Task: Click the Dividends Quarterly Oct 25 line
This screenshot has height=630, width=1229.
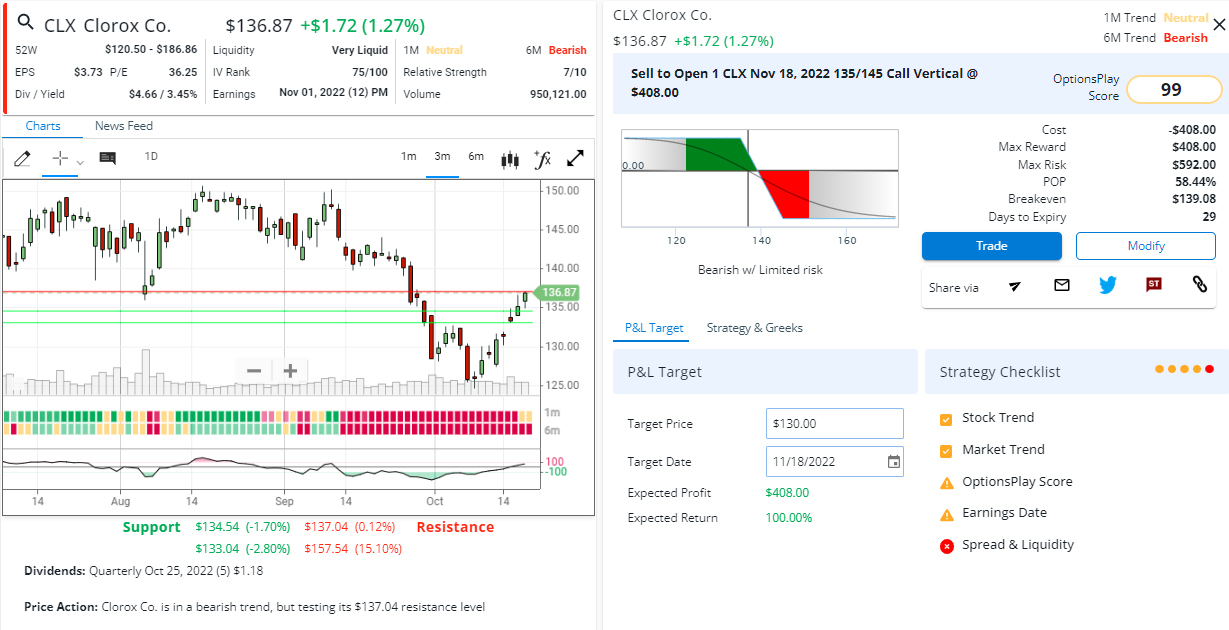Action: [x=143, y=571]
